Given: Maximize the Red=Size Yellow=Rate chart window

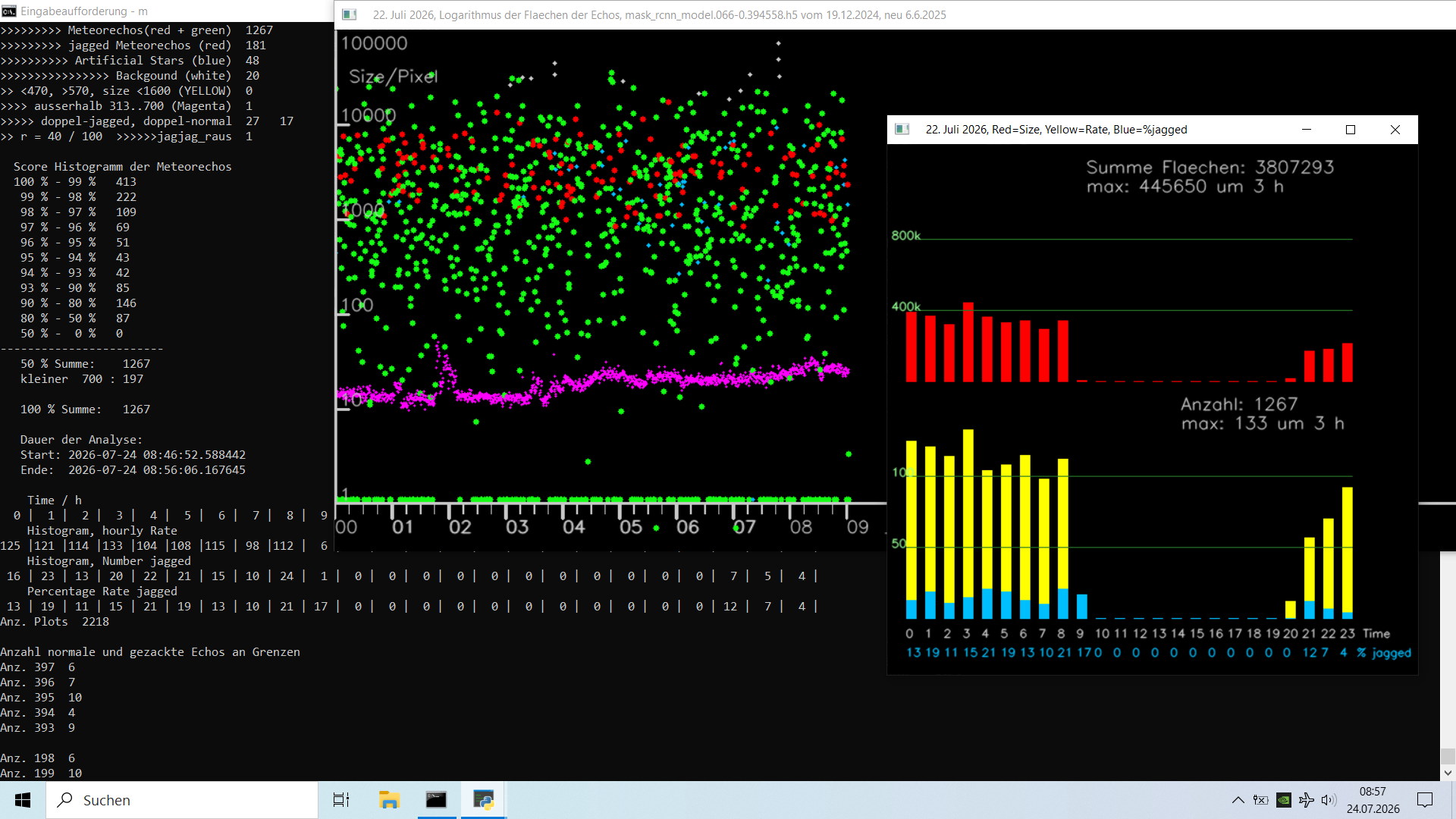Looking at the screenshot, I should (x=1351, y=130).
